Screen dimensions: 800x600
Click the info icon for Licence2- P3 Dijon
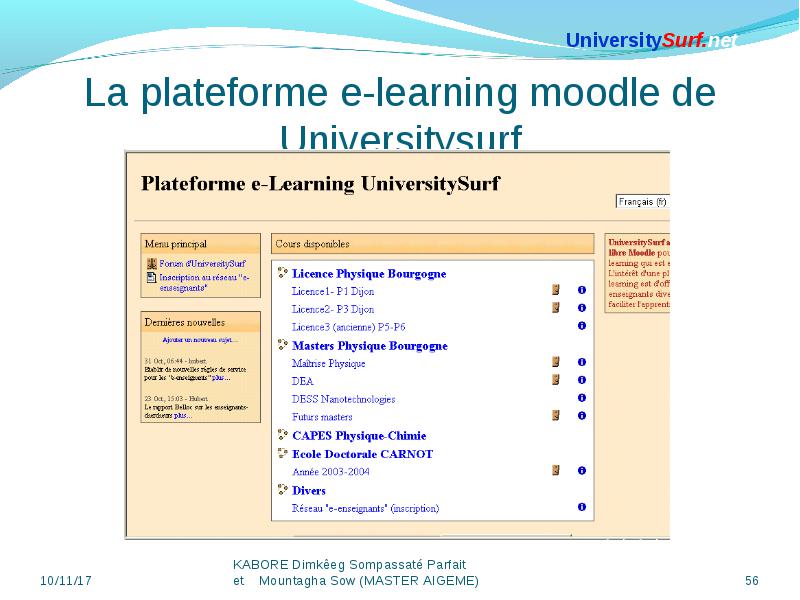[x=582, y=308]
